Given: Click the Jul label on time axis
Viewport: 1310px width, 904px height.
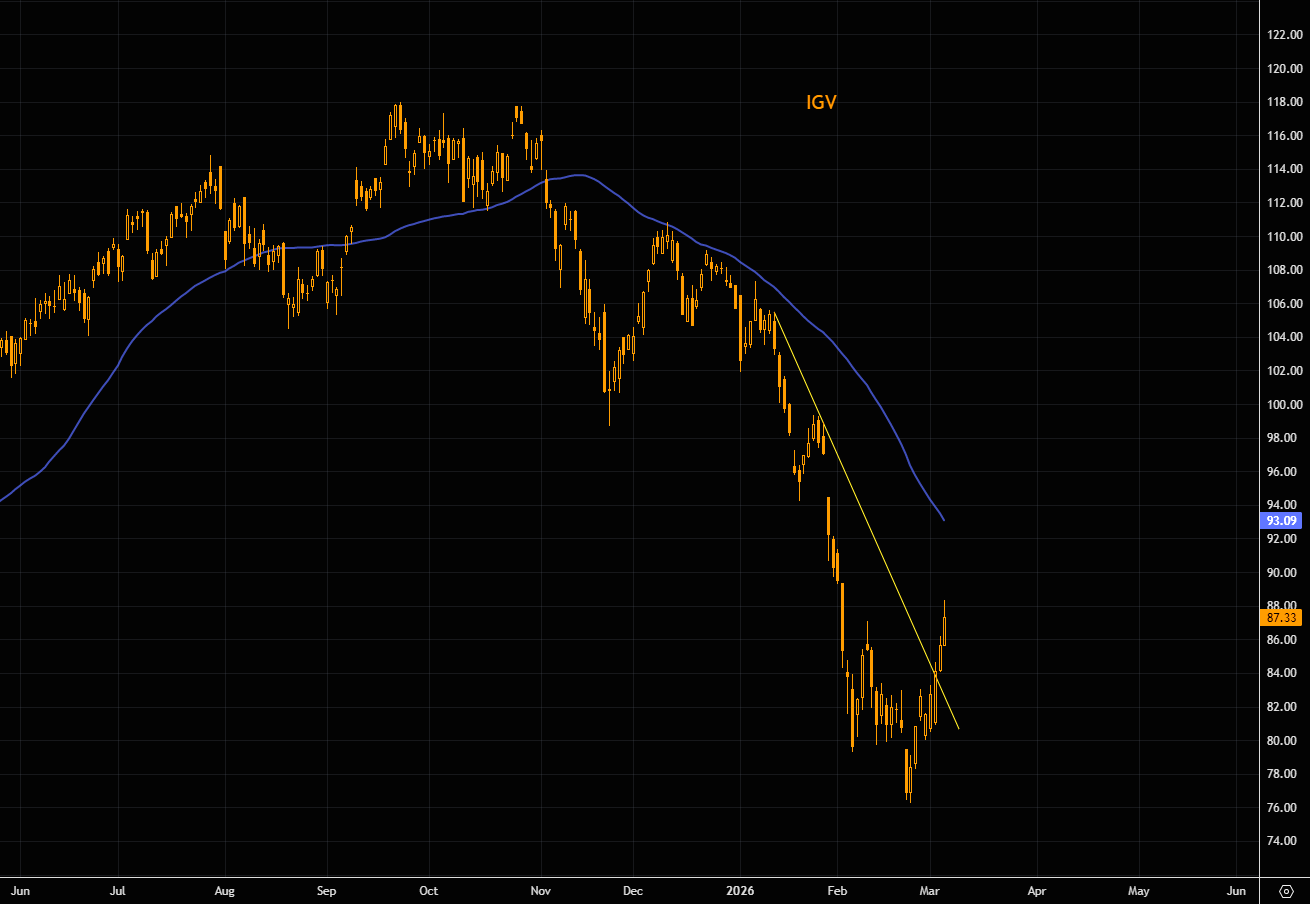Looking at the screenshot, I should [x=118, y=889].
